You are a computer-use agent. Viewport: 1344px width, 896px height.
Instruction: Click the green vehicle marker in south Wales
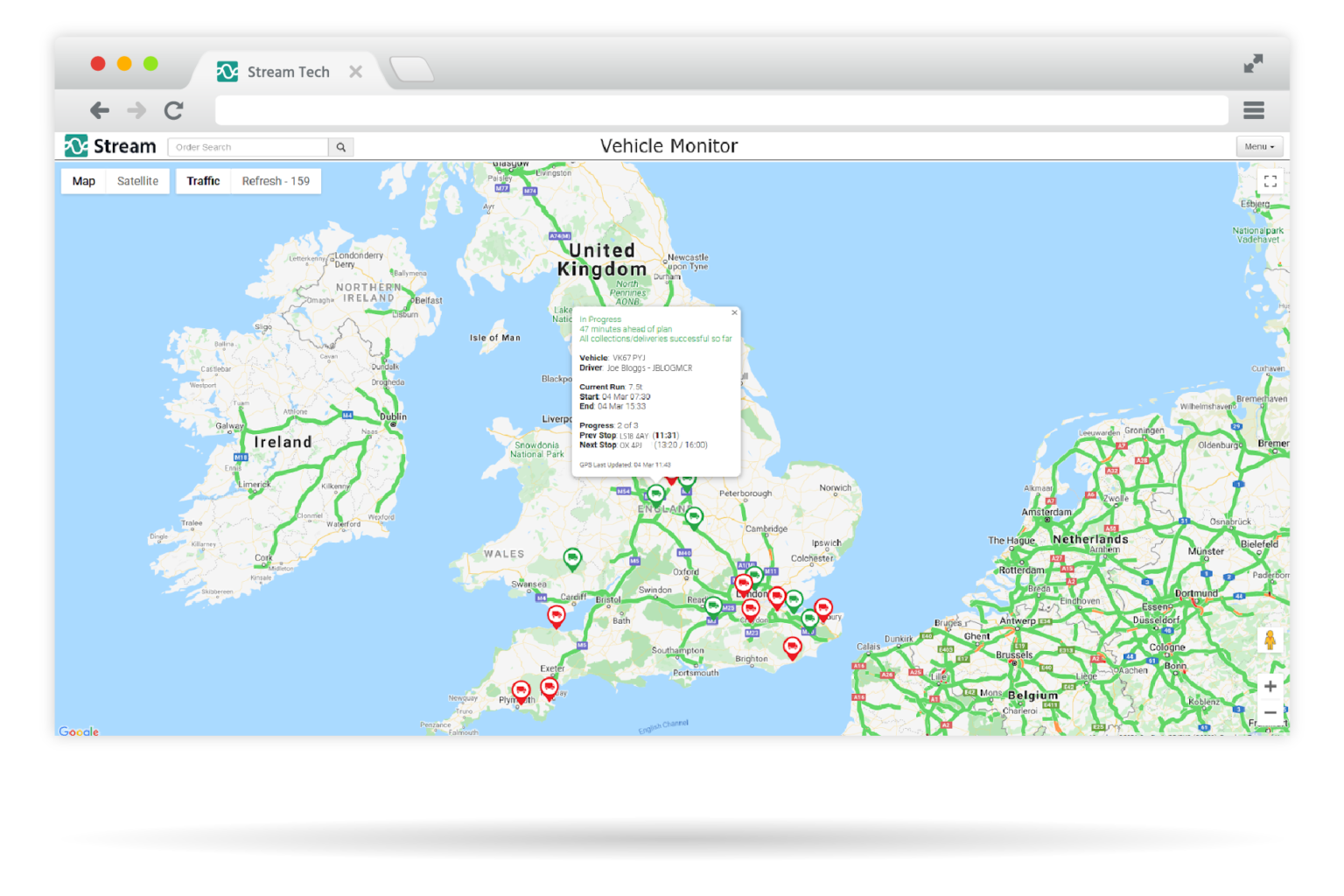pos(572,556)
